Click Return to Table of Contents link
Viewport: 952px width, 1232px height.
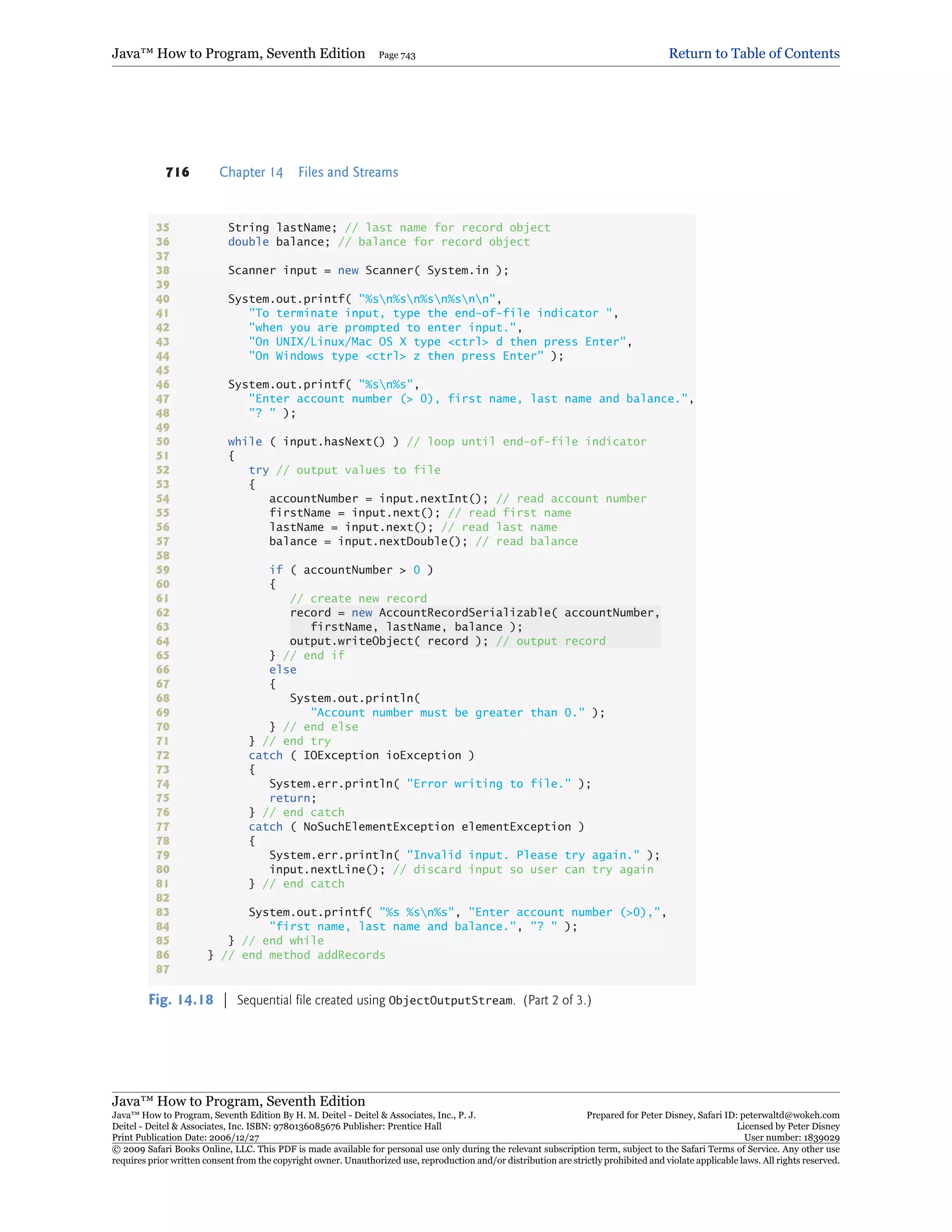(x=754, y=53)
